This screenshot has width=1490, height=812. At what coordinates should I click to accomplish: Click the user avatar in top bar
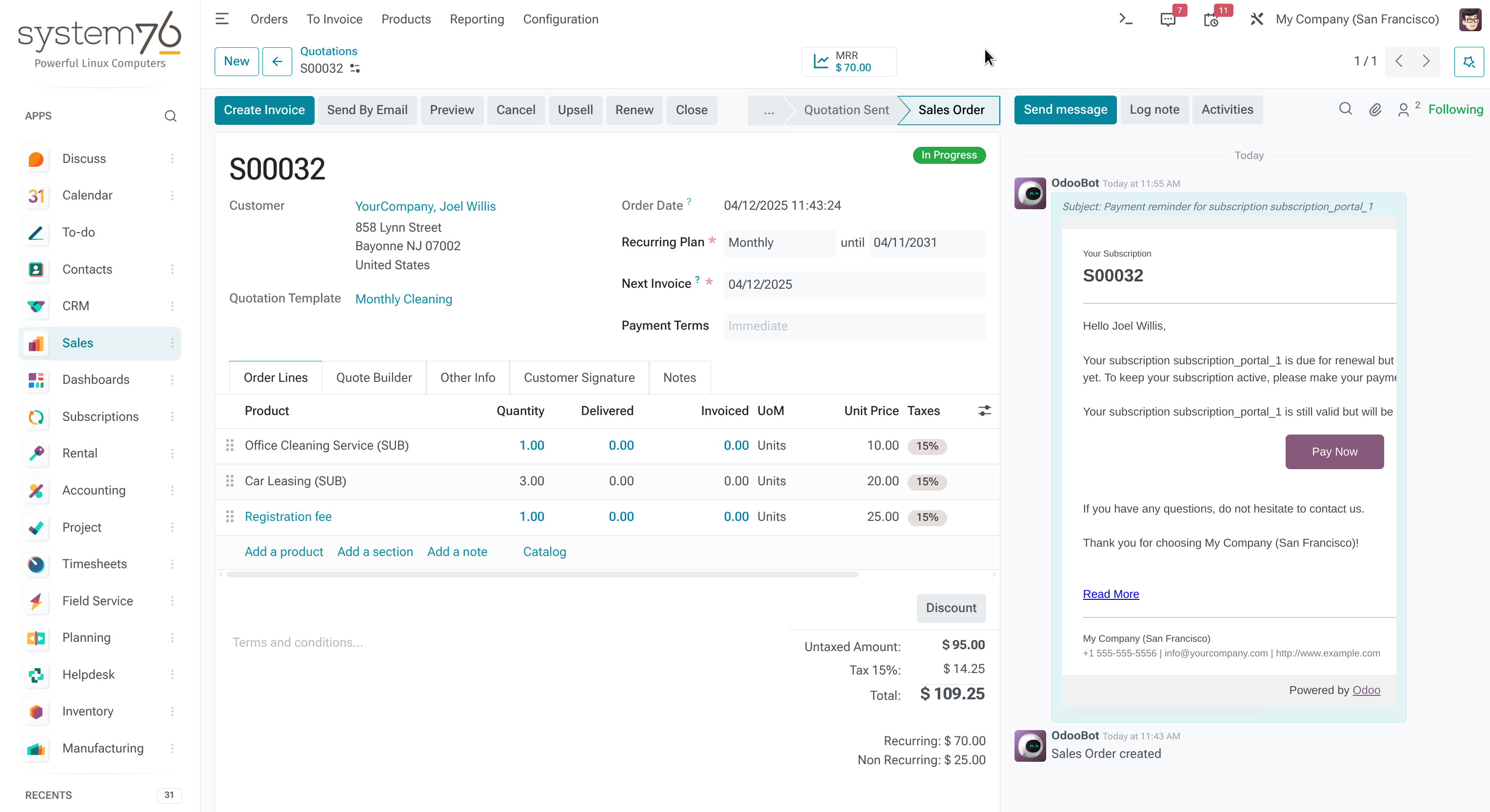point(1470,19)
